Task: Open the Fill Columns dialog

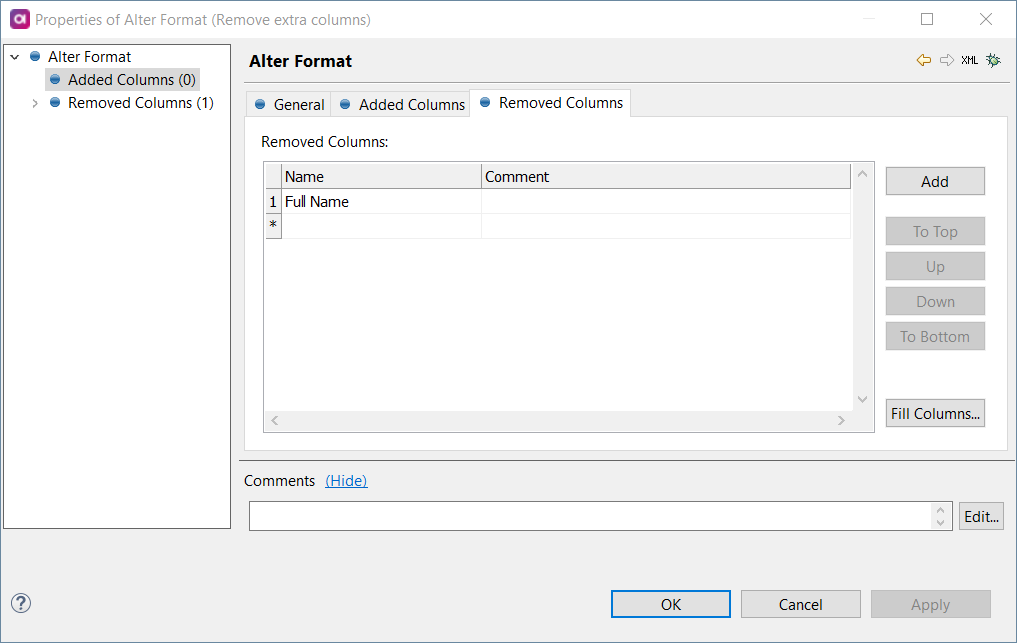Action: [x=934, y=413]
